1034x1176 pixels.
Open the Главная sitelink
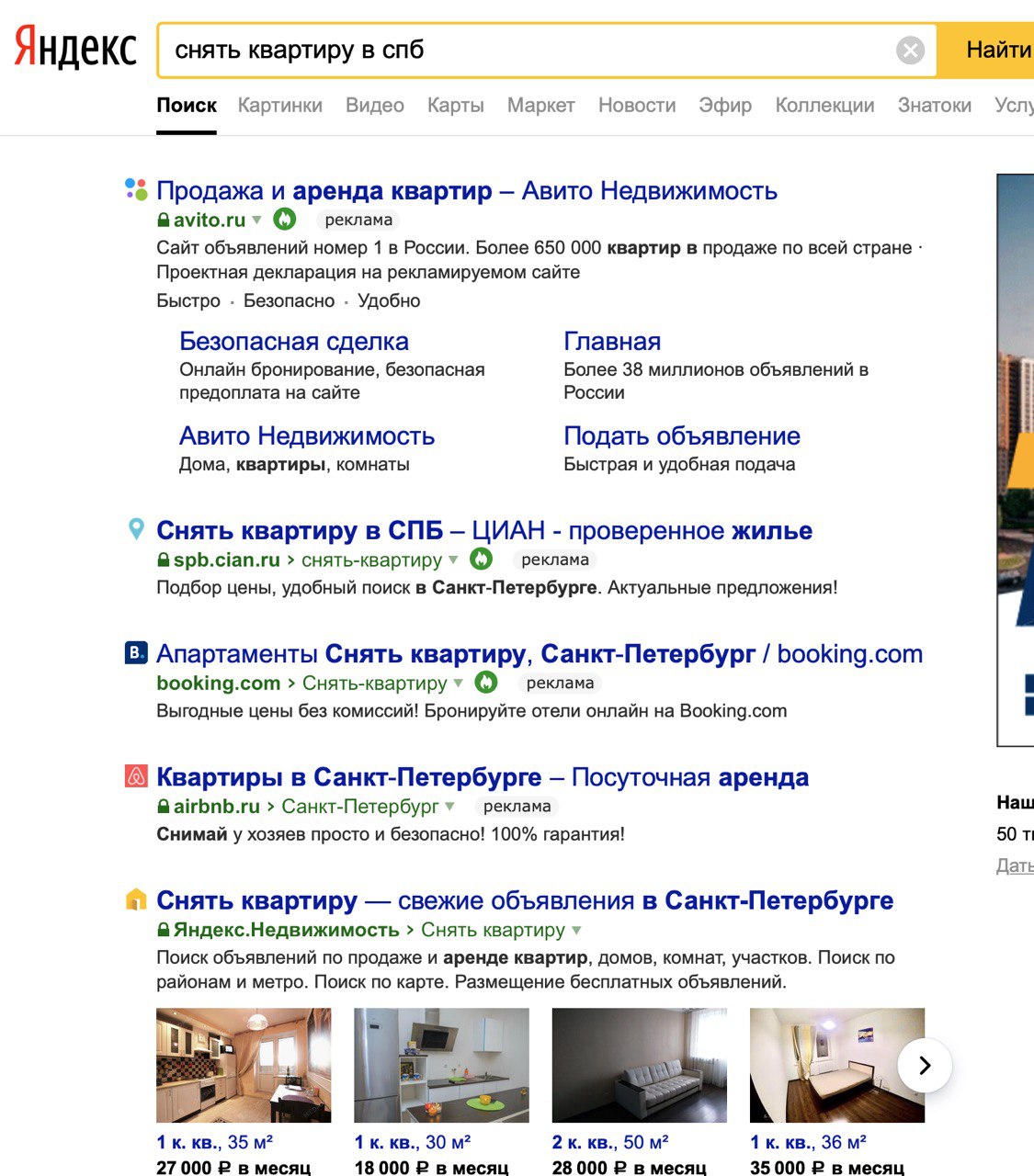[612, 341]
